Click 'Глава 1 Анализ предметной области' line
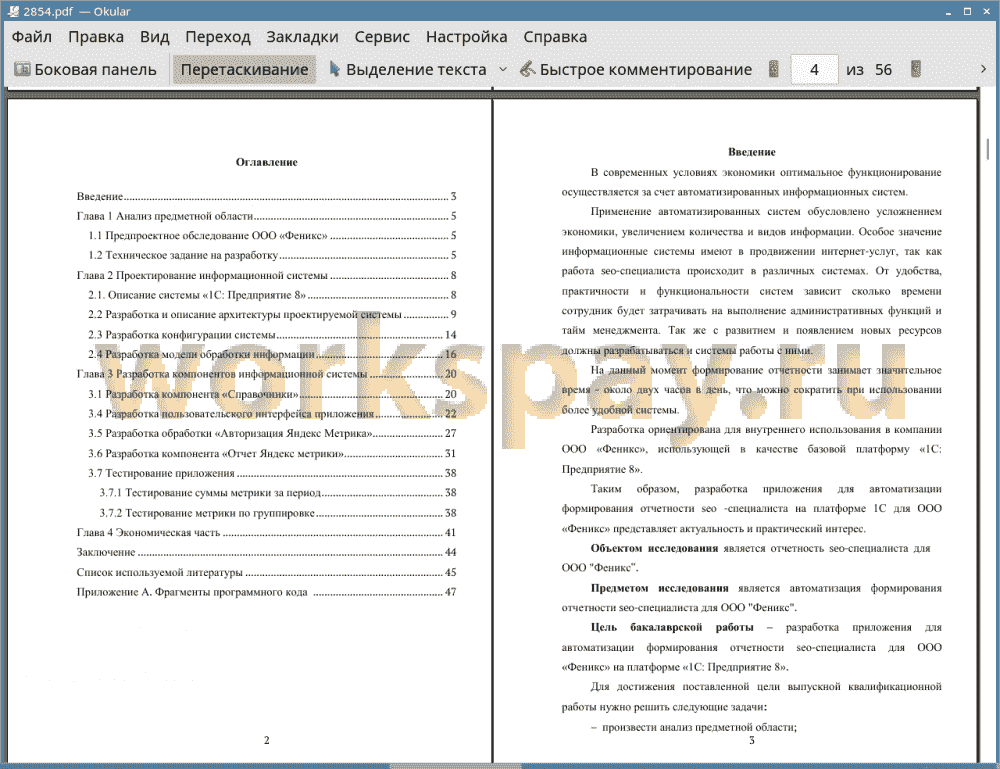 coord(267,216)
